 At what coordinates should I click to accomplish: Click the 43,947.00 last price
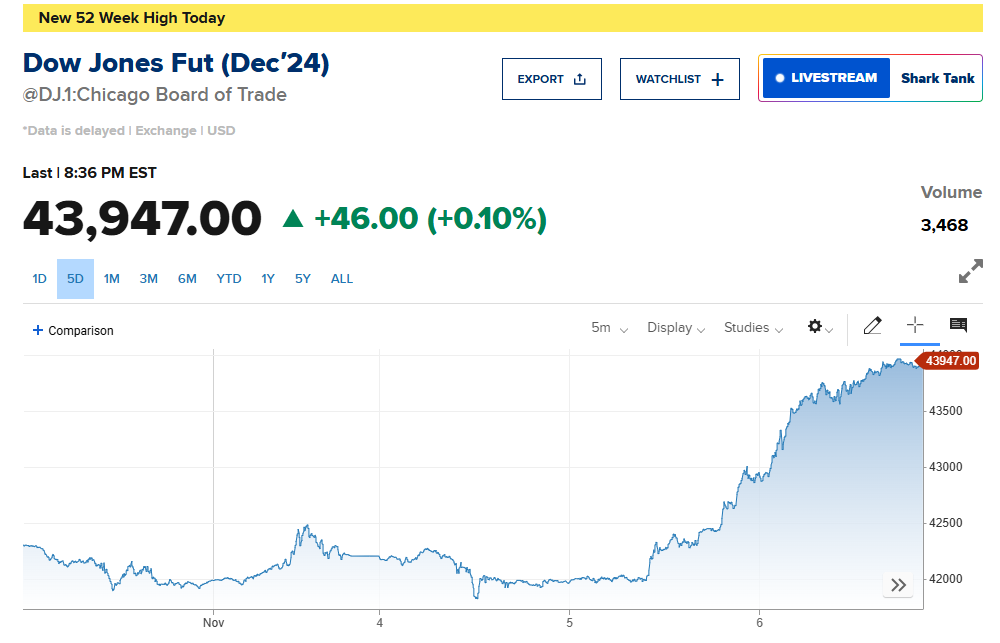[x=142, y=218]
